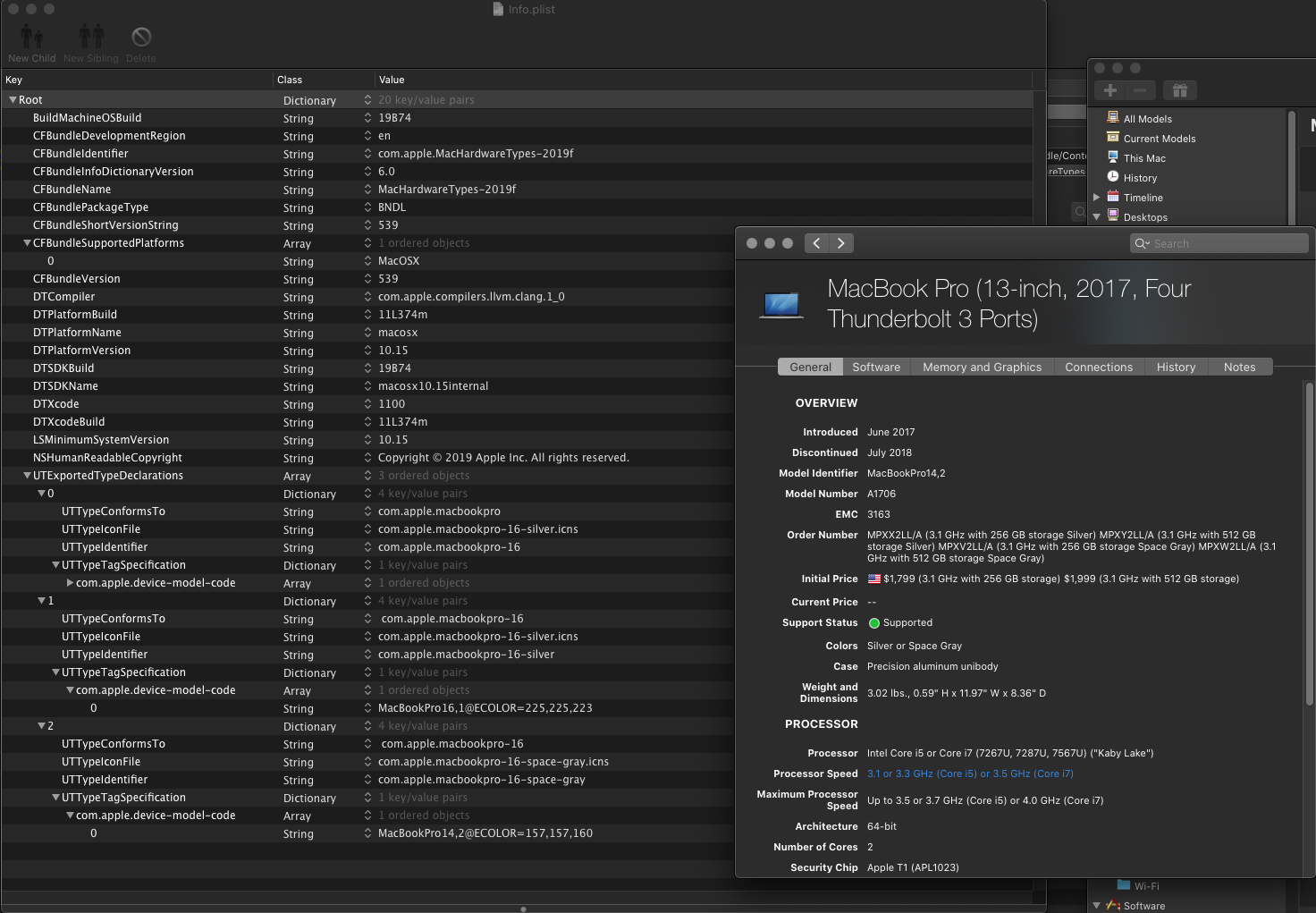This screenshot has height=913, width=1316.
Task: Click value com.apple.MacHardwareTypes-2019f
Action: 476,154
